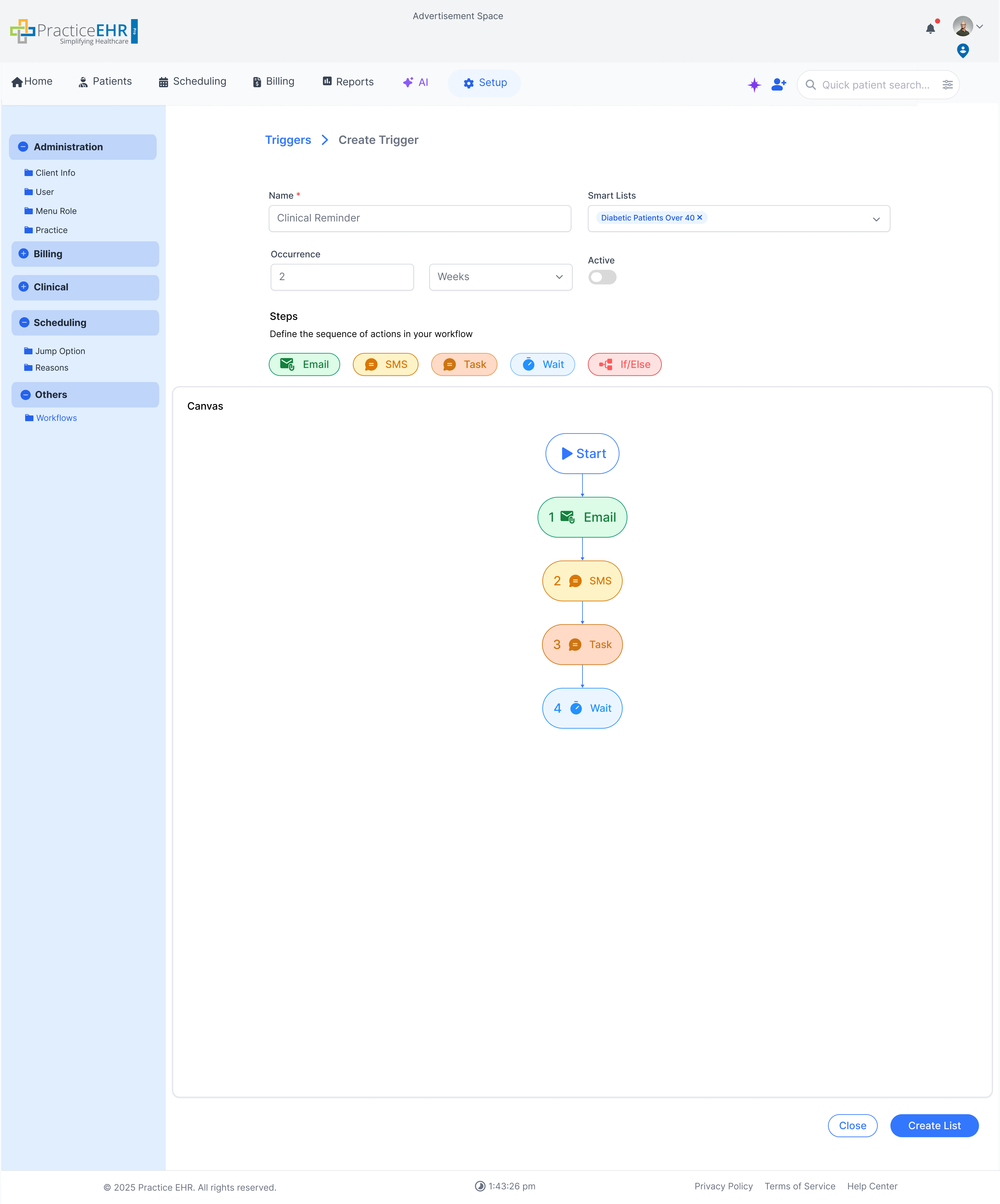This screenshot has width=1000, height=1204.
Task: Click the notification bell icon
Action: [x=930, y=28]
